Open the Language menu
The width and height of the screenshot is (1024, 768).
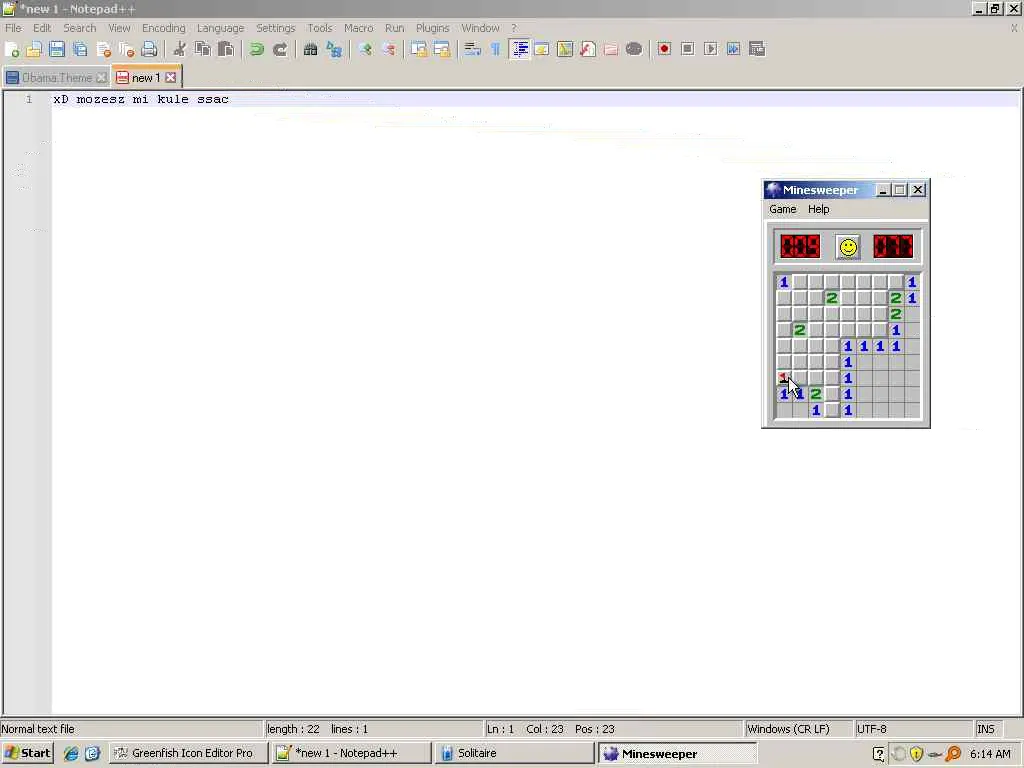click(221, 28)
